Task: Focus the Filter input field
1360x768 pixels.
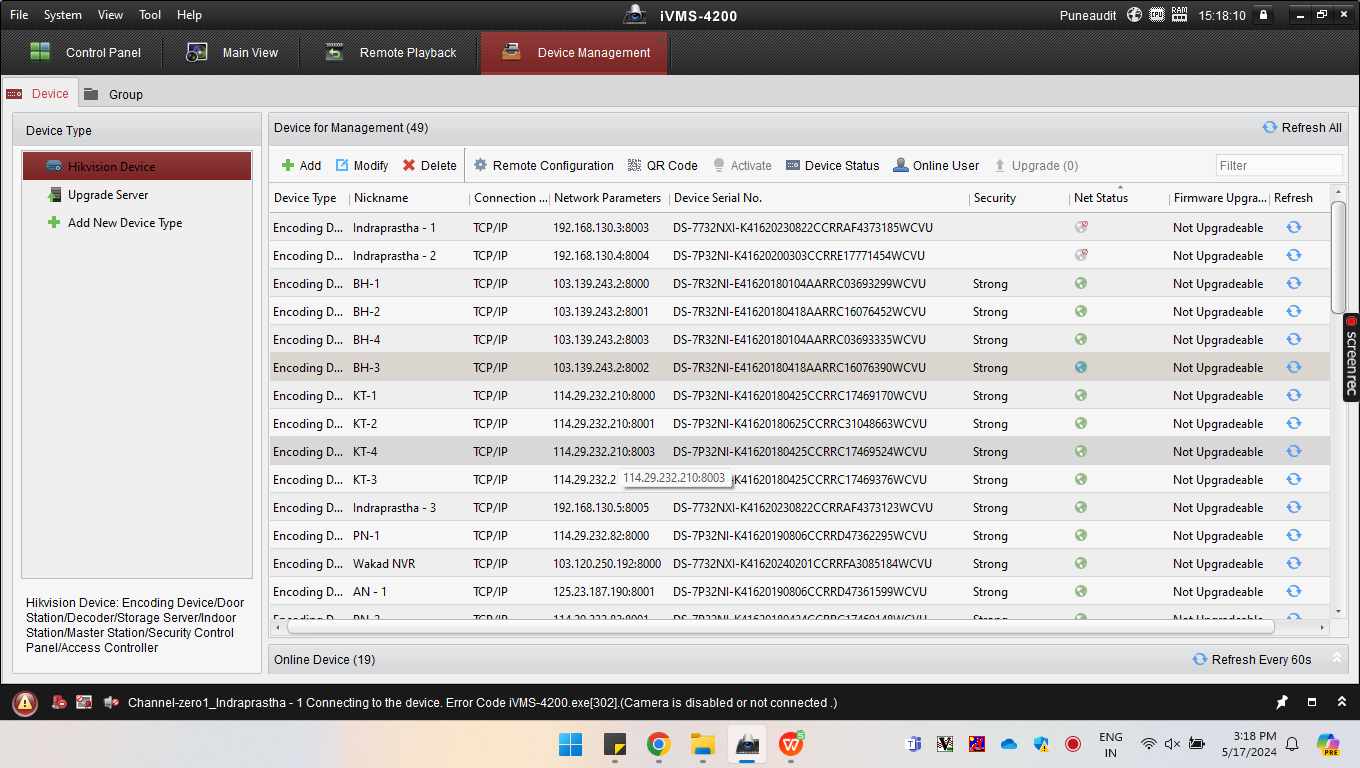Action: [1279, 166]
